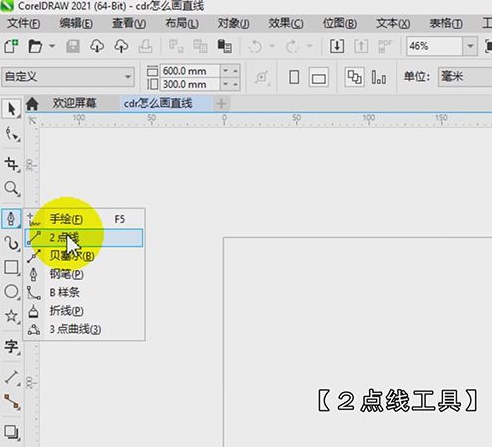Screen dimensions: 492x447
Task: Click the Paste icon
Action: tap(224, 46)
